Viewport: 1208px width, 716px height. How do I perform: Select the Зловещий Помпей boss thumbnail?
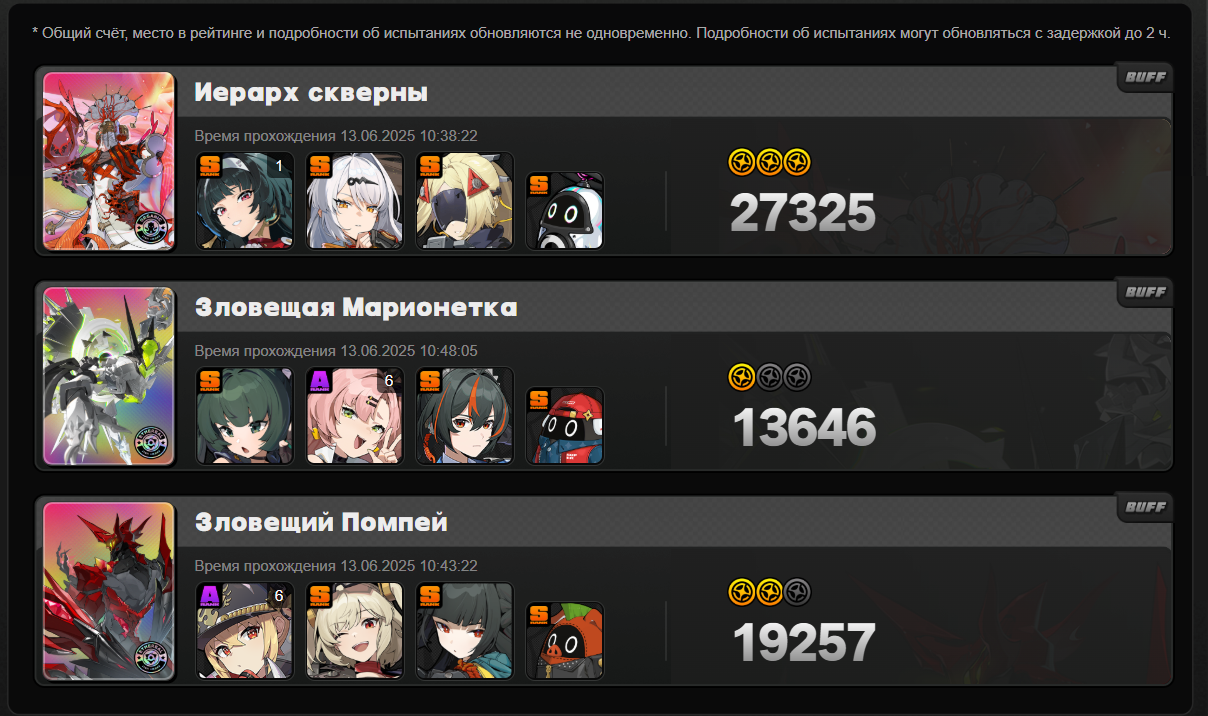109,591
